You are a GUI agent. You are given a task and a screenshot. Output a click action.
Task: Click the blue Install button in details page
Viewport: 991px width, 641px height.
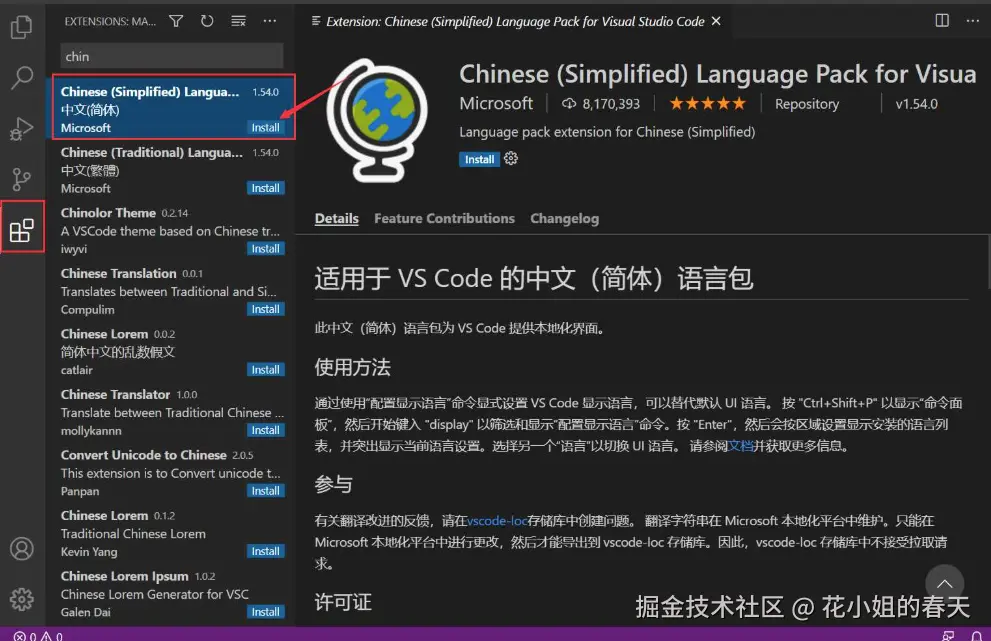(x=479, y=159)
